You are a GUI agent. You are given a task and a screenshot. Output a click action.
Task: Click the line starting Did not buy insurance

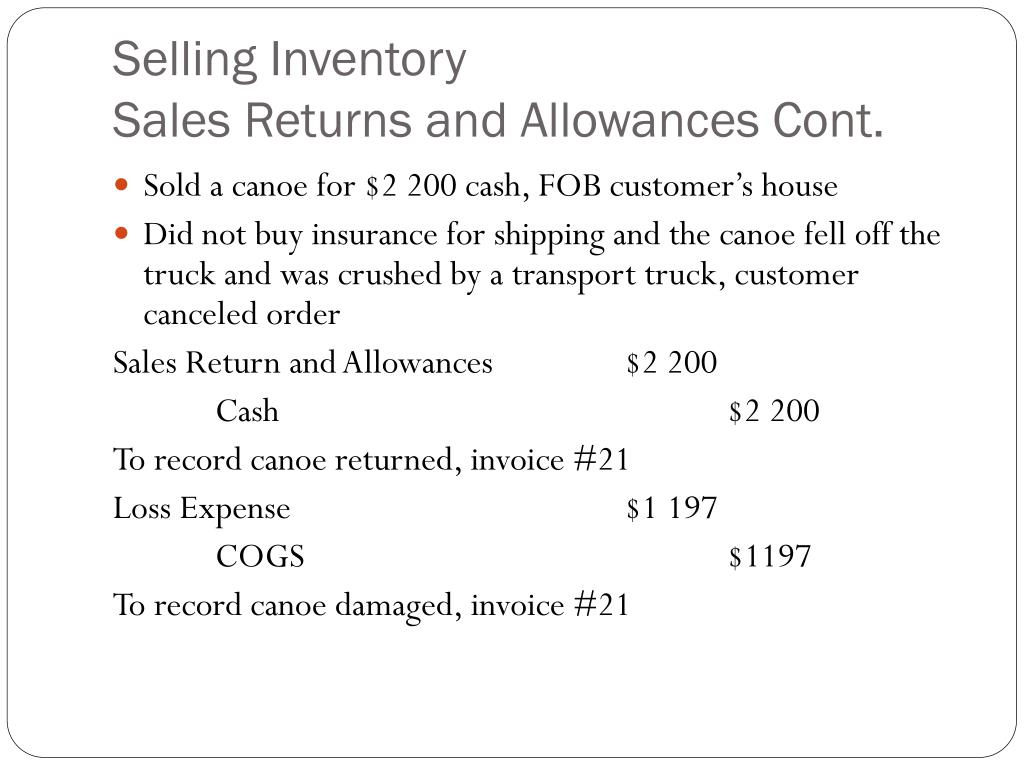coord(542,235)
